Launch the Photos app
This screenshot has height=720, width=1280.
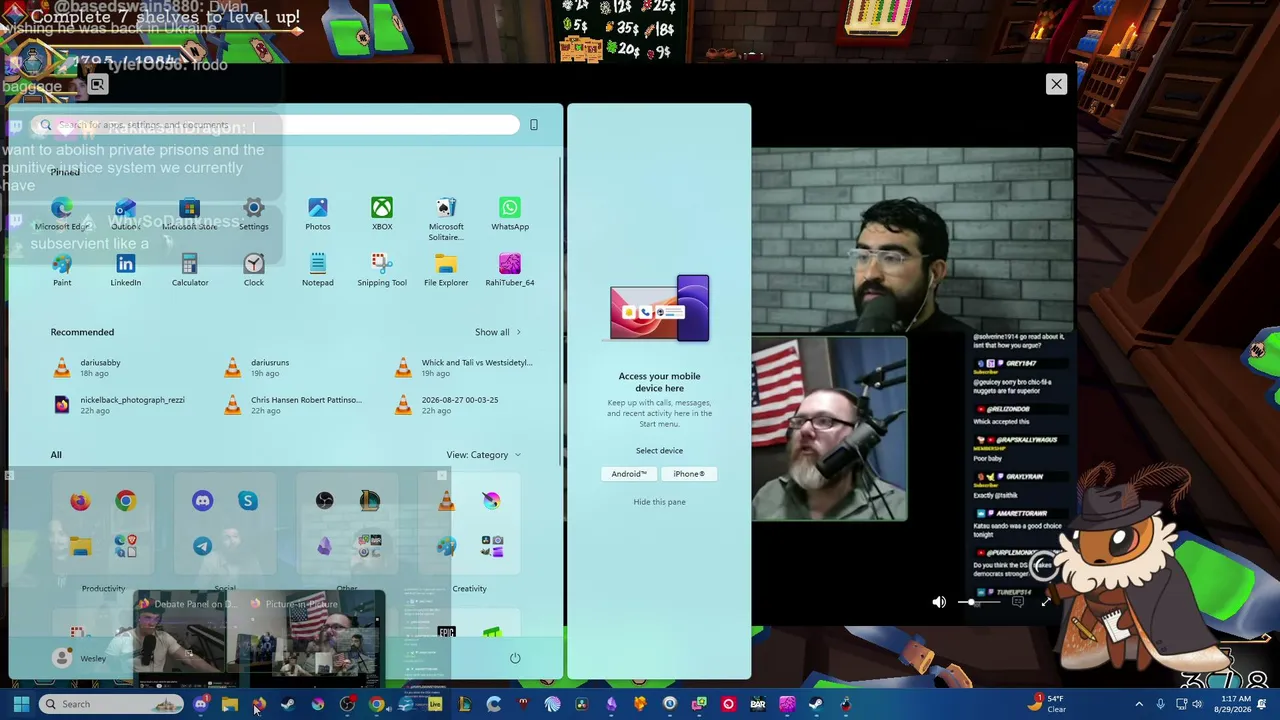pyautogui.click(x=318, y=214)
